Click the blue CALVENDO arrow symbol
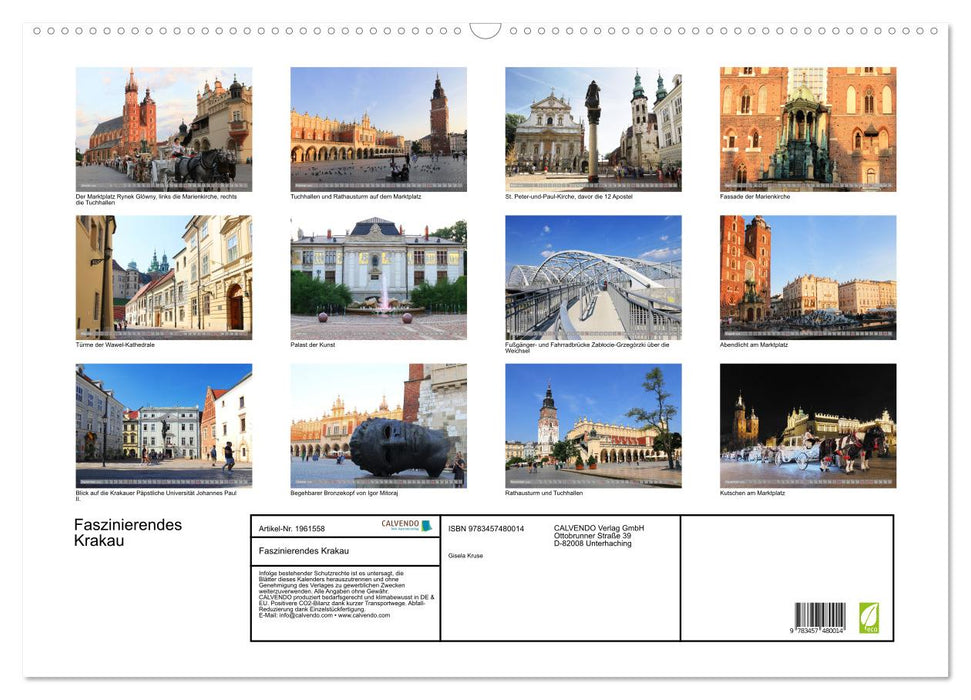971x700 pixels. point(427,526)
